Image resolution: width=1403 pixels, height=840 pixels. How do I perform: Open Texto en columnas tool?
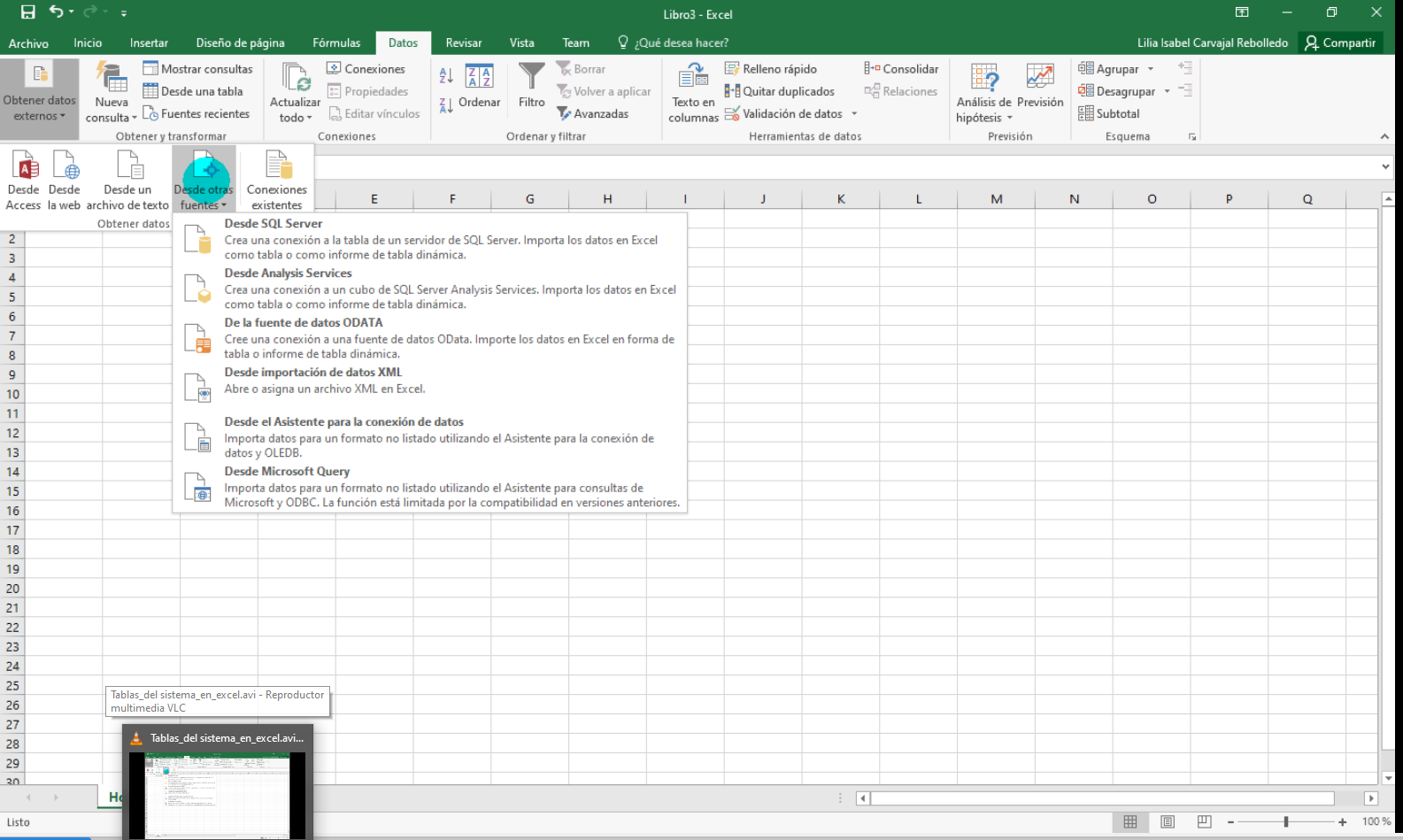coord(694,93)
